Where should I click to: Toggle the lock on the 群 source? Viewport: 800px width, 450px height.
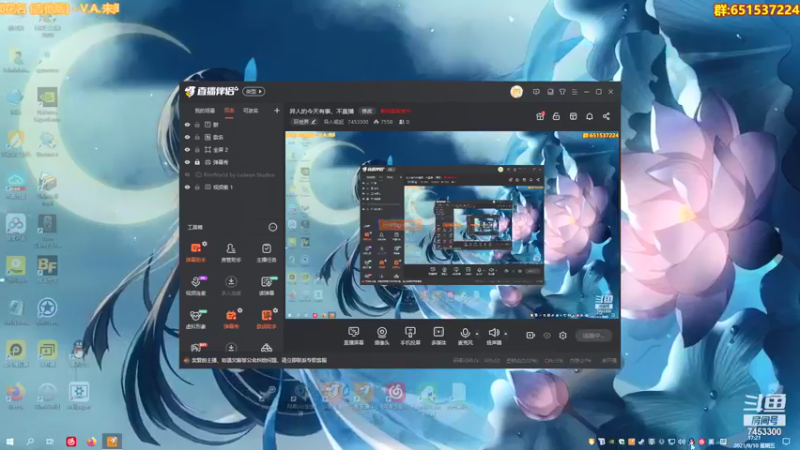(x=197, y=124)
